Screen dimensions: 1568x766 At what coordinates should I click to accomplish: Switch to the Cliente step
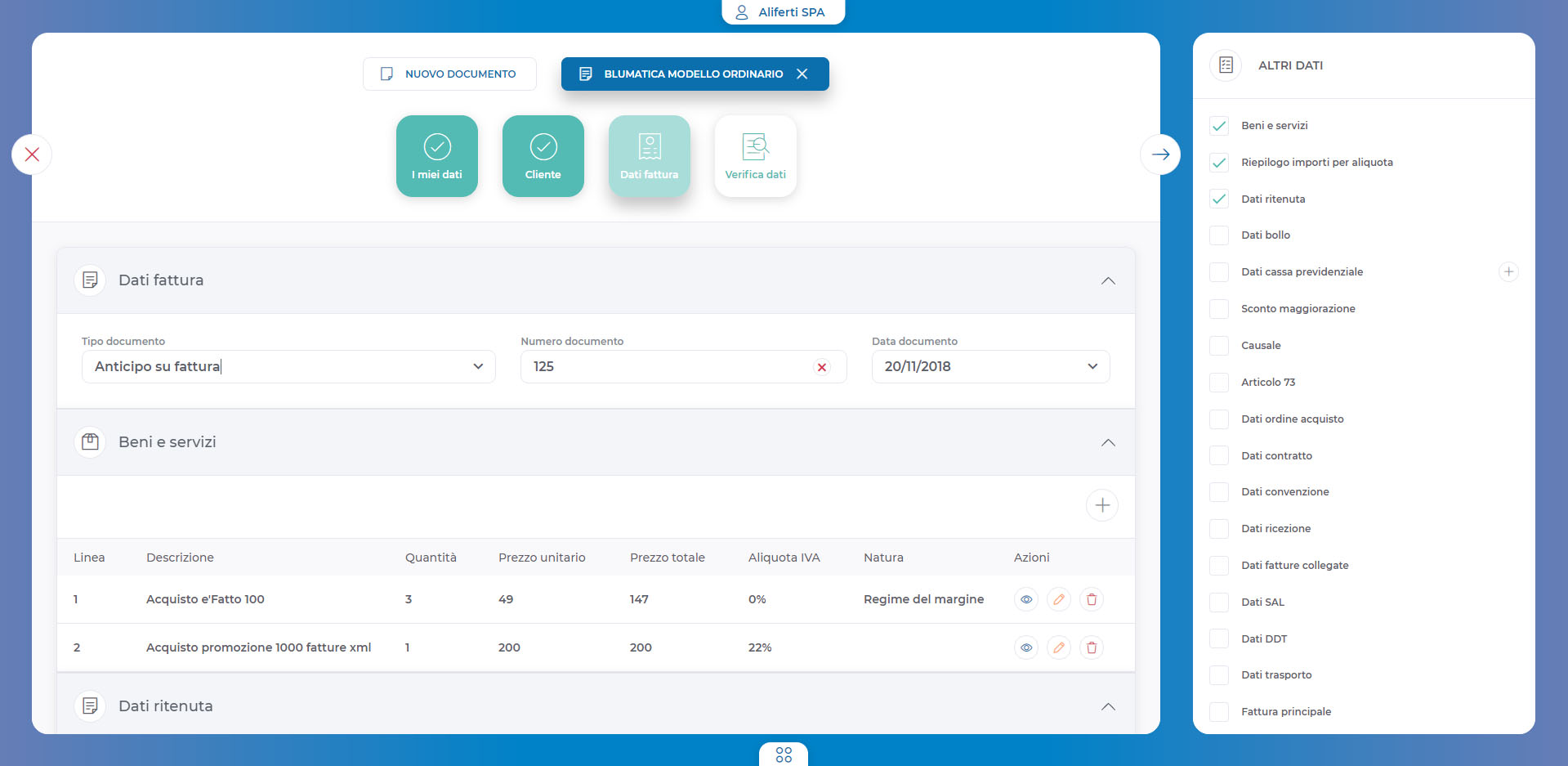click(543, 156)
